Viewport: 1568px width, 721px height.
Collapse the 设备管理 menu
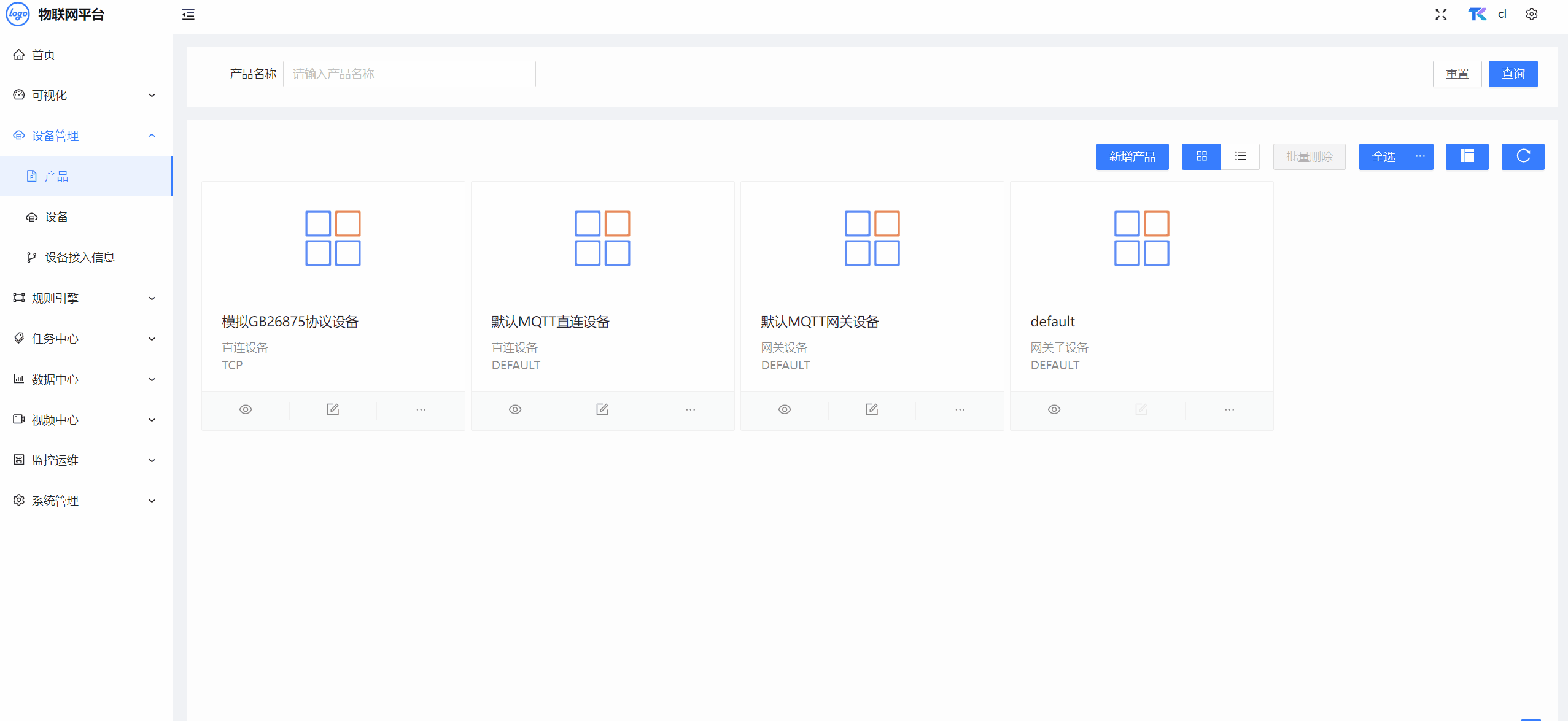[x=86, y=136]
